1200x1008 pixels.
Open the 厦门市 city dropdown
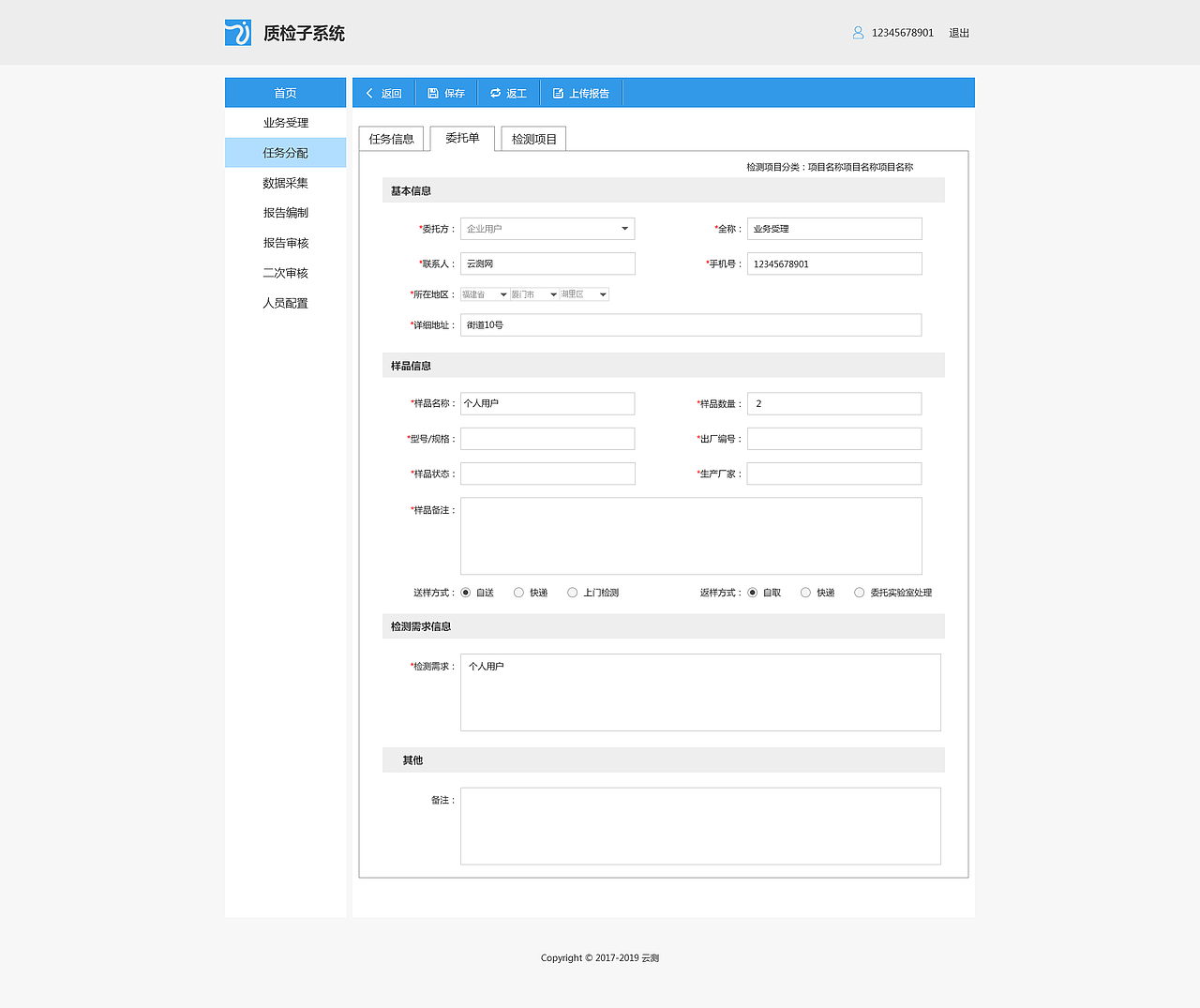tap(534, 294)
